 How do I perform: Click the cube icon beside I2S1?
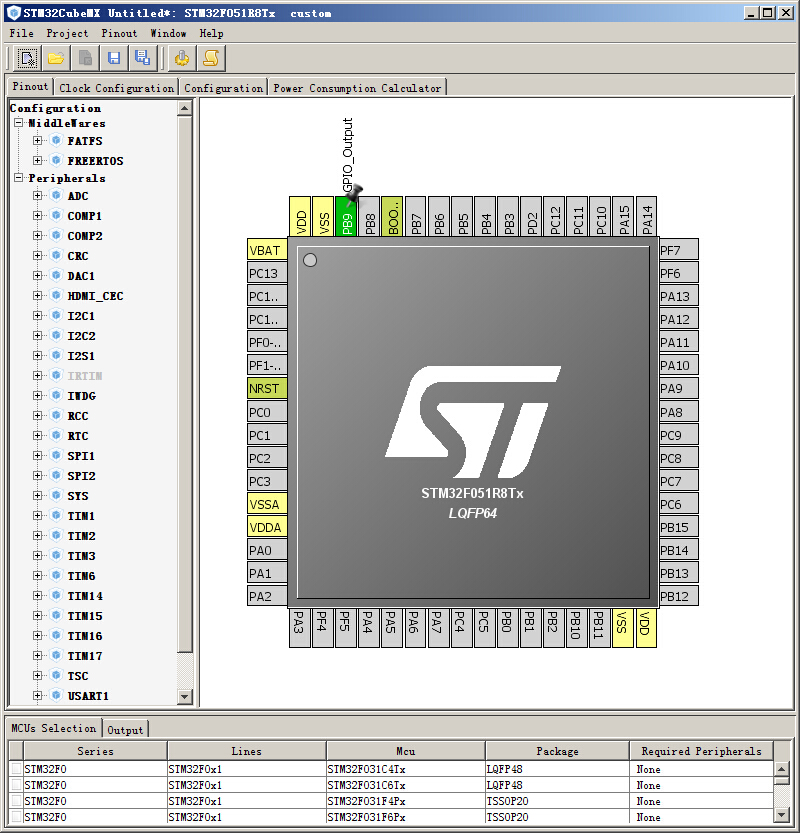click(56, 355)
